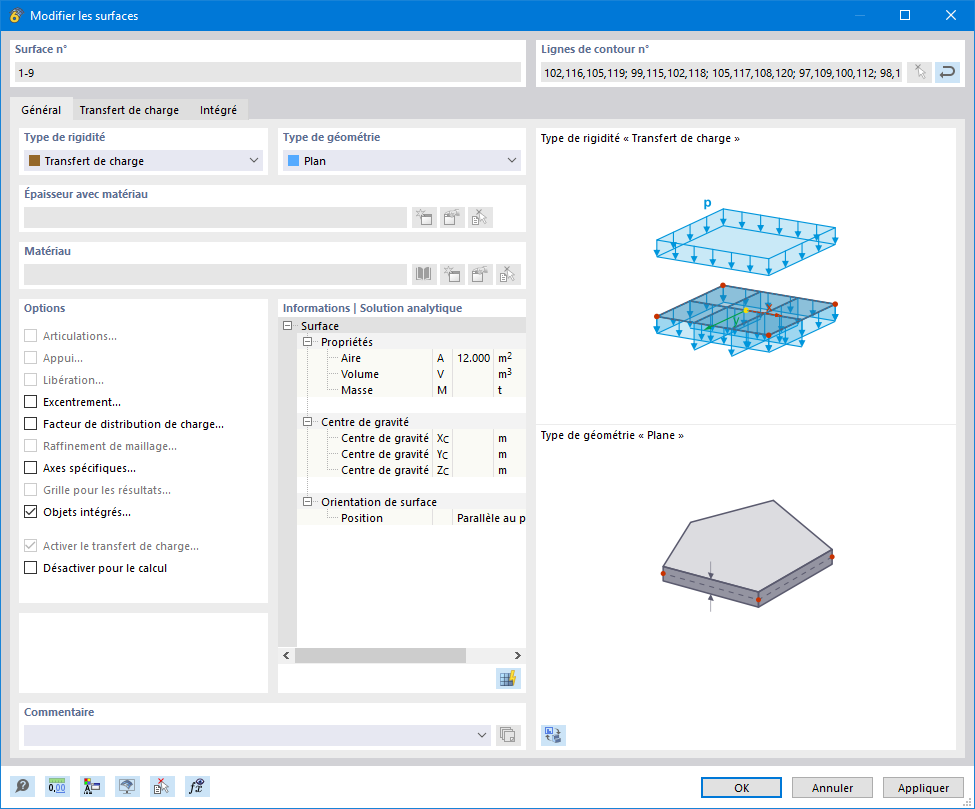975x809 pixels.
Task: Click the OK button
Action: [741, 787]
